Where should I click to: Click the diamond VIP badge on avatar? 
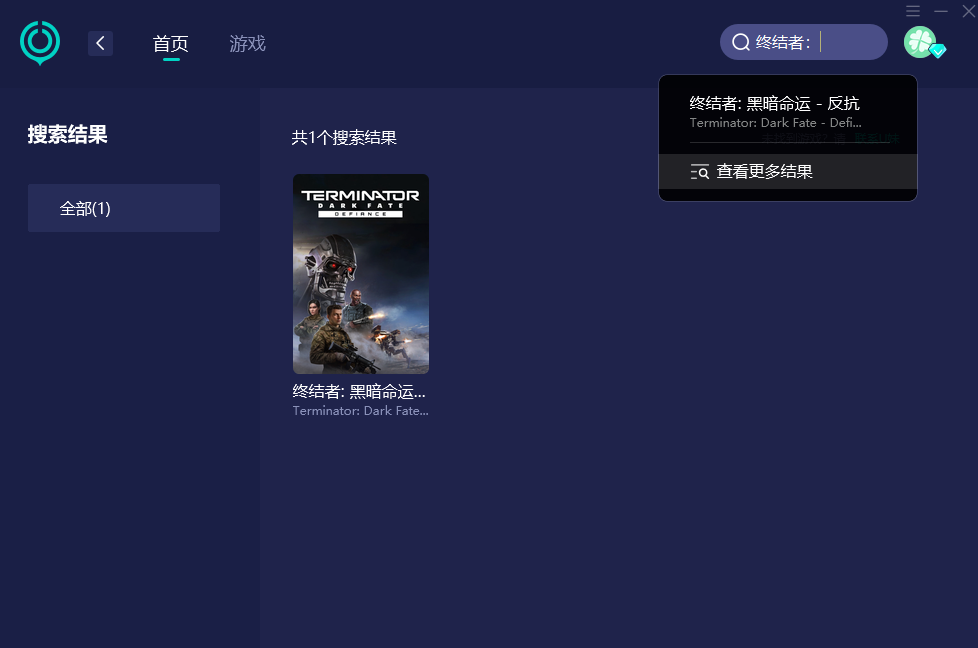tap(937, 51)
